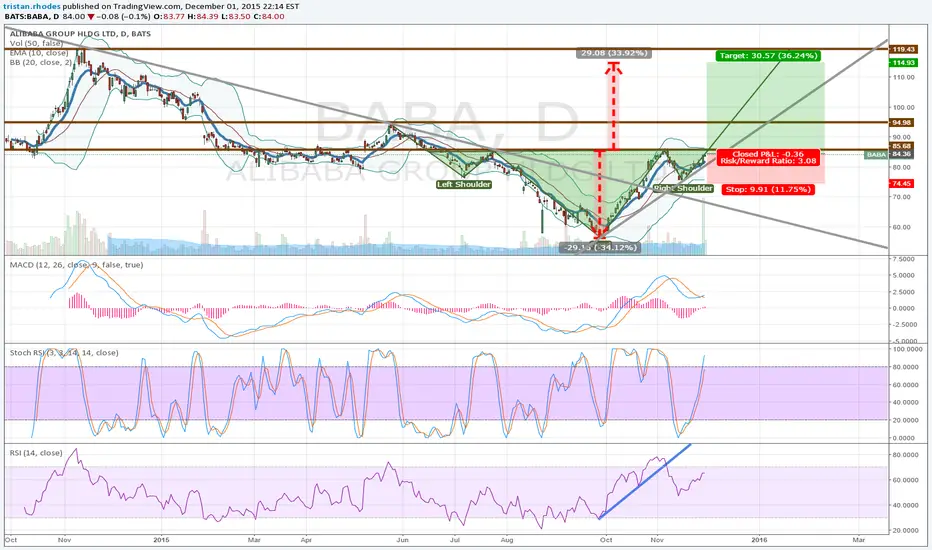Click the 84.36 current price tag

coord(901,154)
